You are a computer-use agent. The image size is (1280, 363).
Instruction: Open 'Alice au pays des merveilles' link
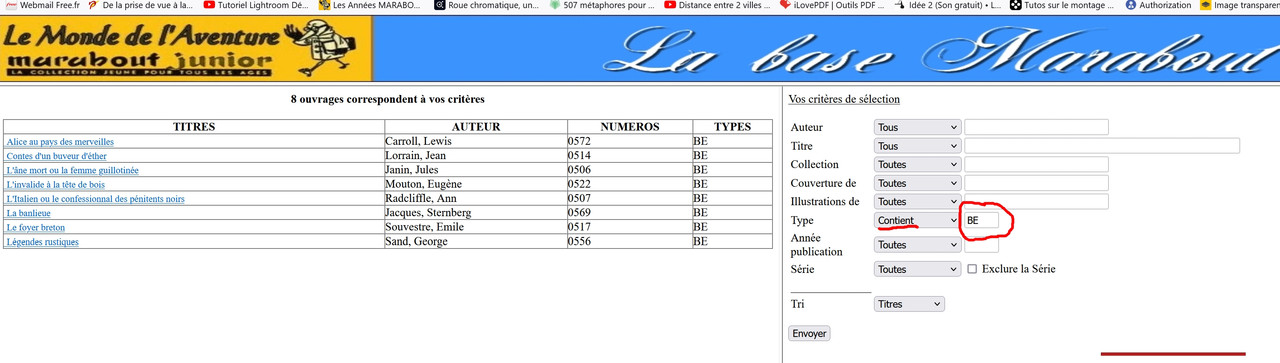(60, 142)
